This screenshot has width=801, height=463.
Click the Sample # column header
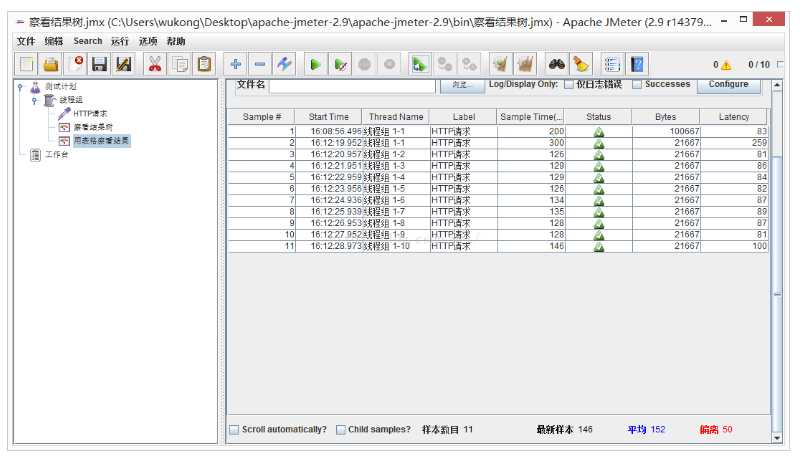pyautogui.click(x=262, y=117)
